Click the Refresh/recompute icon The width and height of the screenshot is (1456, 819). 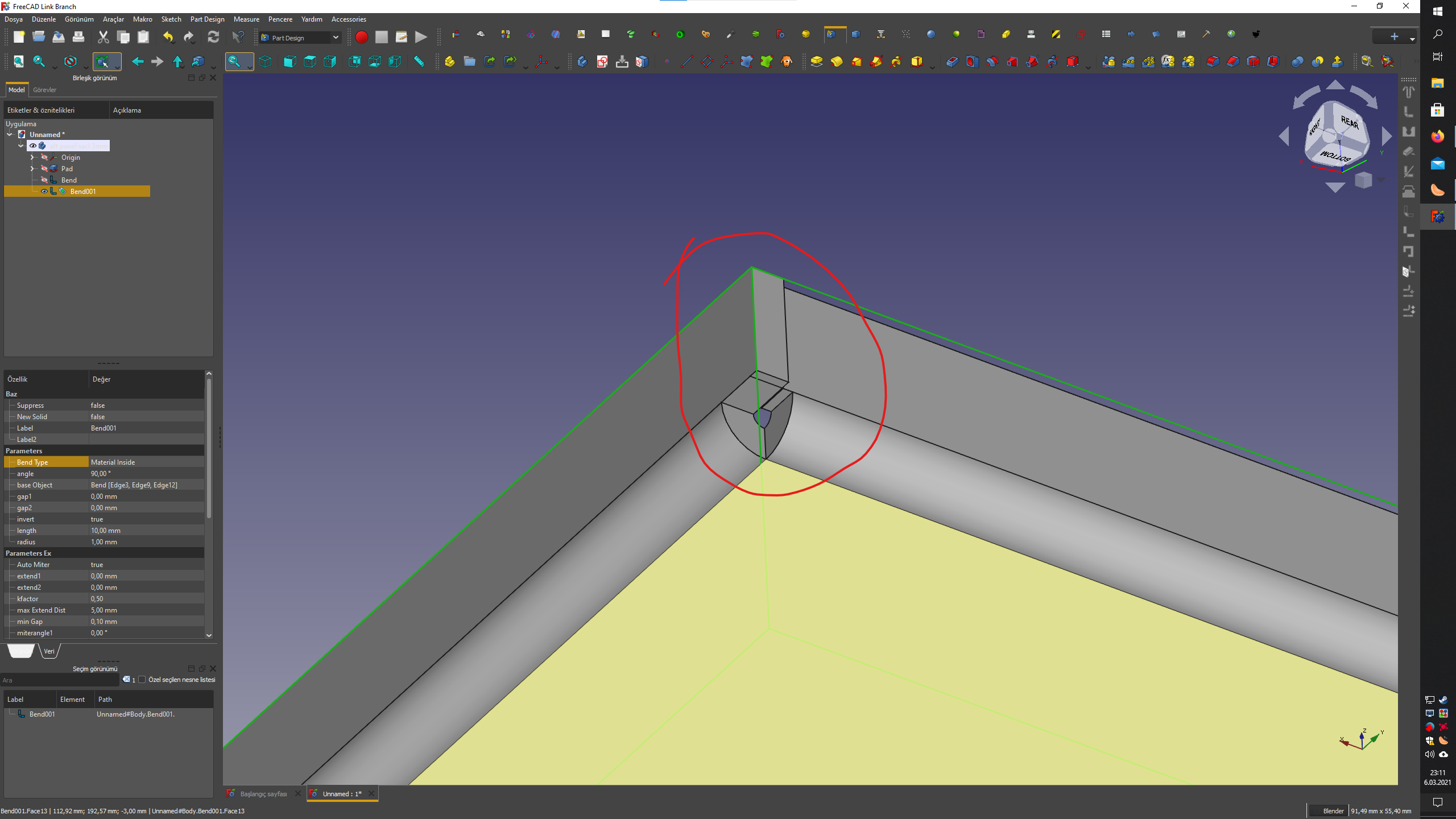[x=213, y=38]
